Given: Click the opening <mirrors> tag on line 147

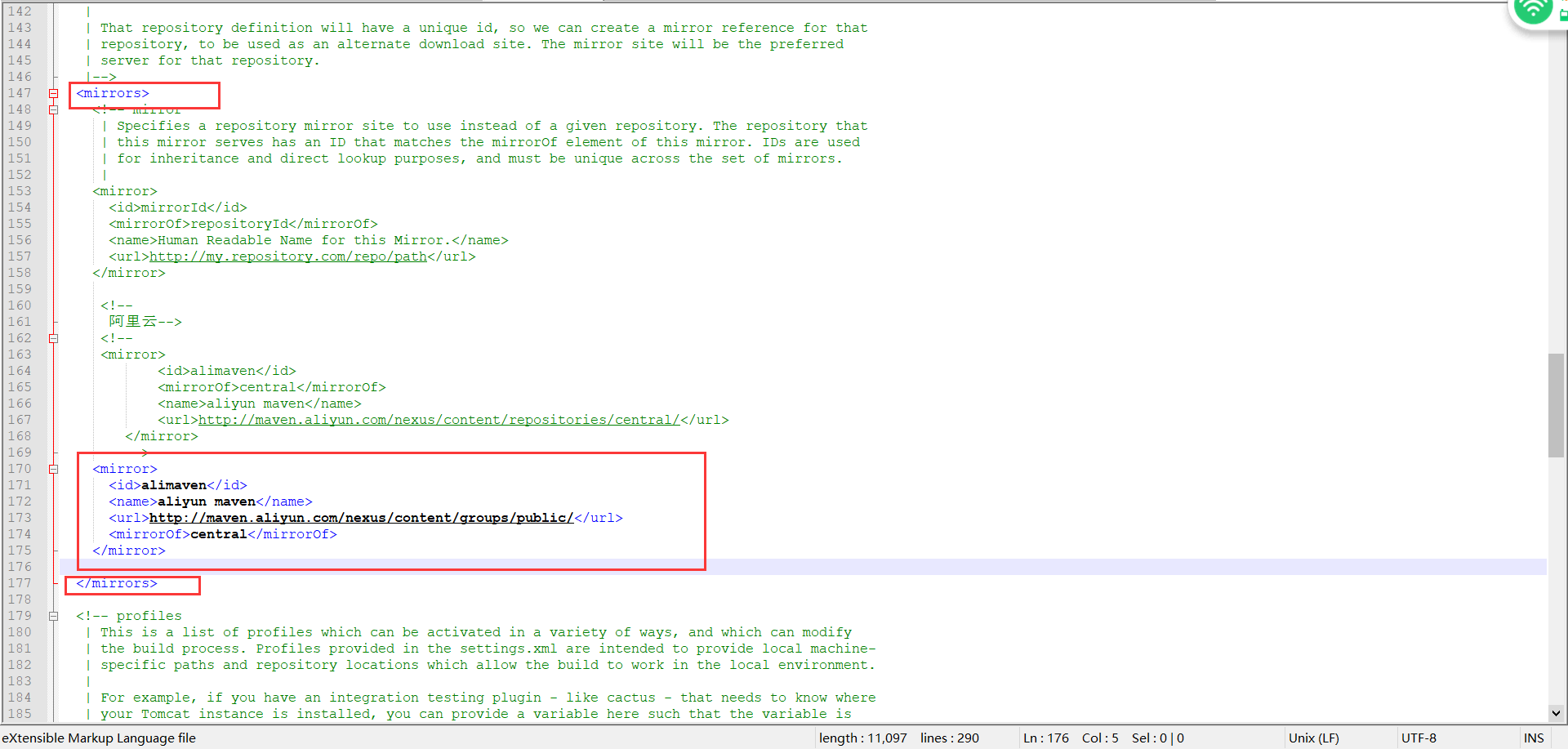Looking at the screenshot, I should pyautogui.click(x=113, y=93).
